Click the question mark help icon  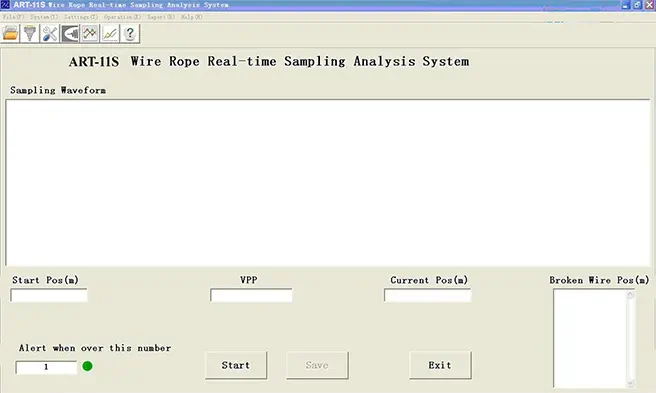pos(130,33)
